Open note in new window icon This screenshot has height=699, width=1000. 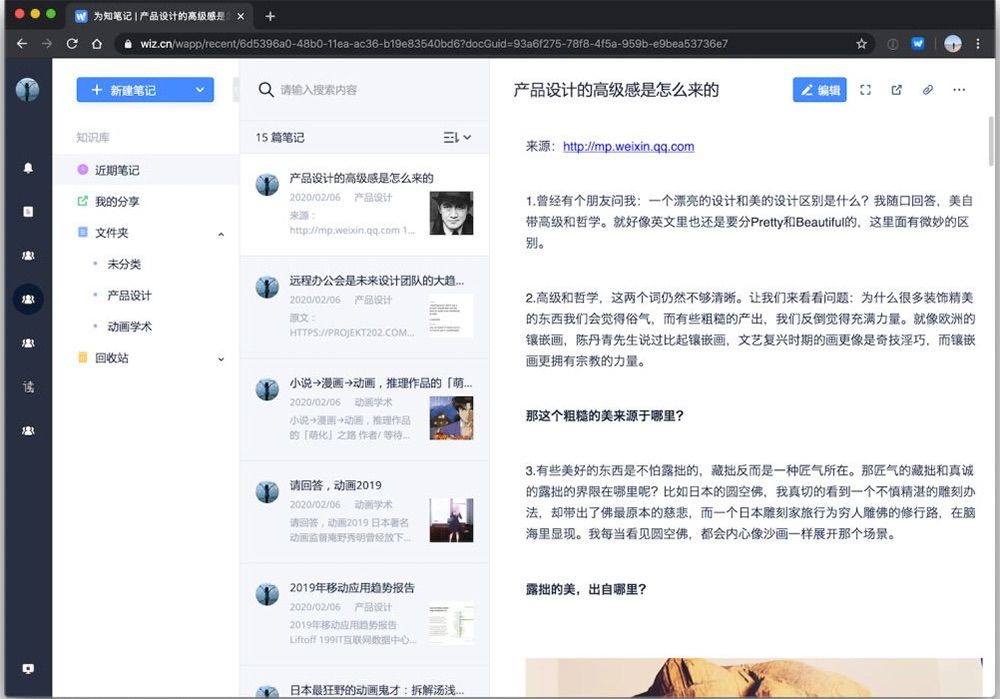896,90
